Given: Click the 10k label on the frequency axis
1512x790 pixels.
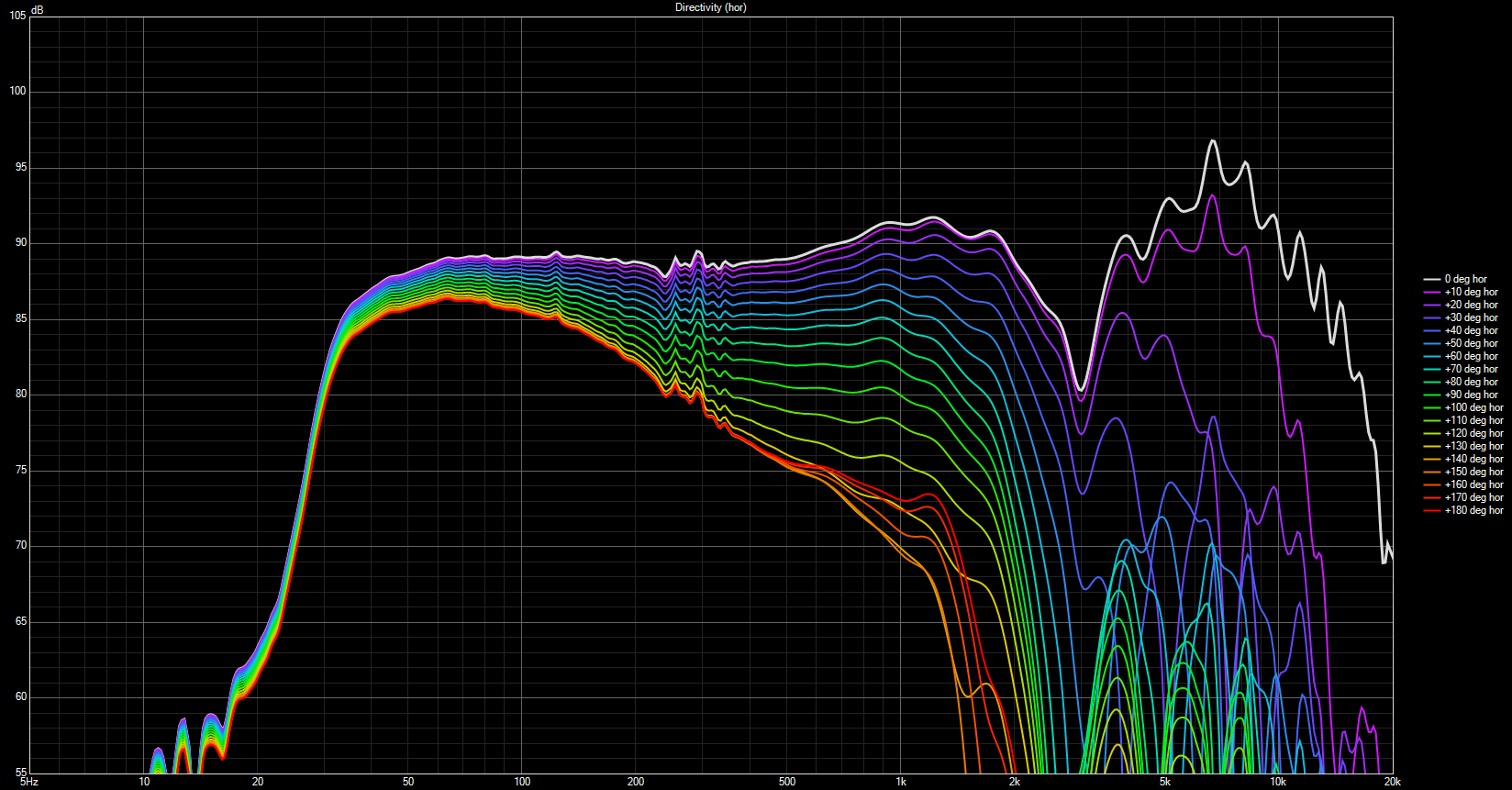Looking at the screenshot, I should point(1278,782).
